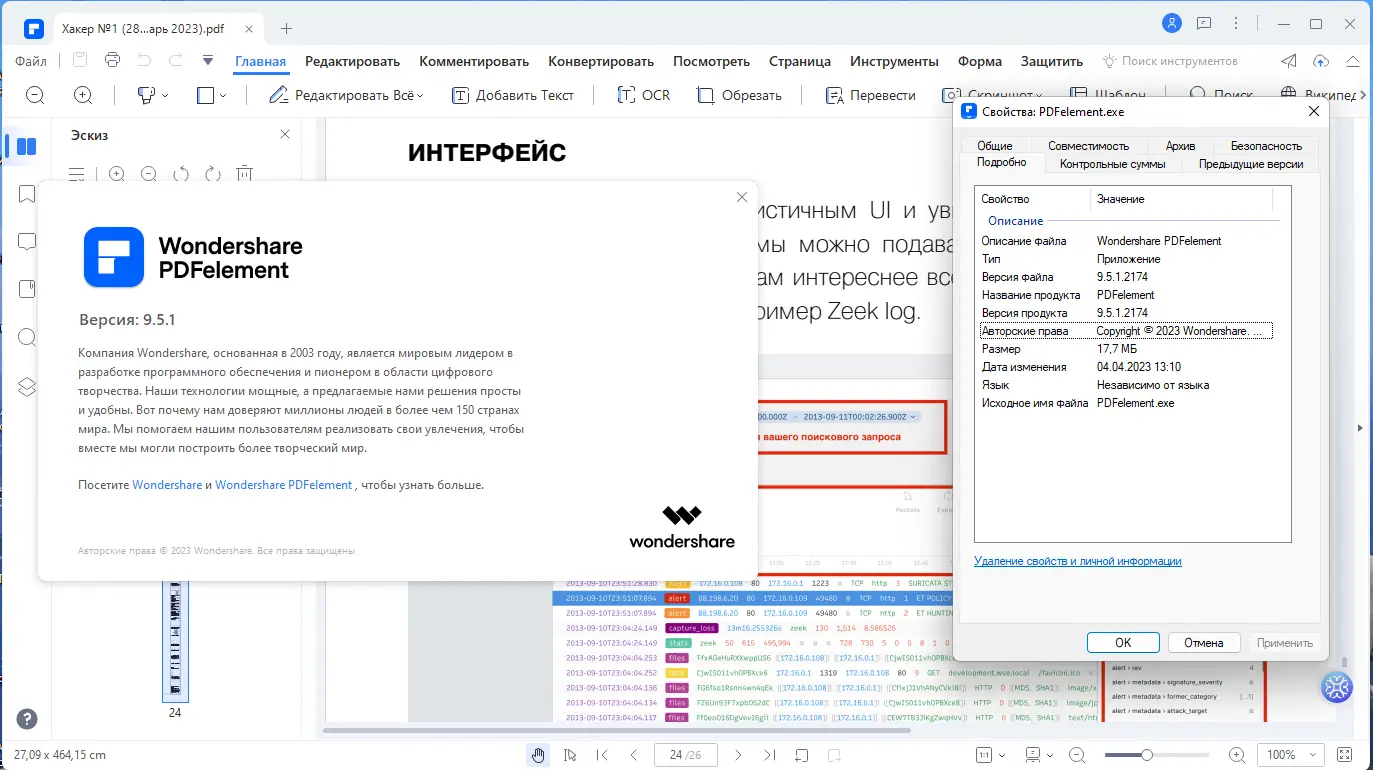Rotate page clockwise in Эскиз panel
The width and height of the screenshot is (1373, 770).
[x=213, y=174]
